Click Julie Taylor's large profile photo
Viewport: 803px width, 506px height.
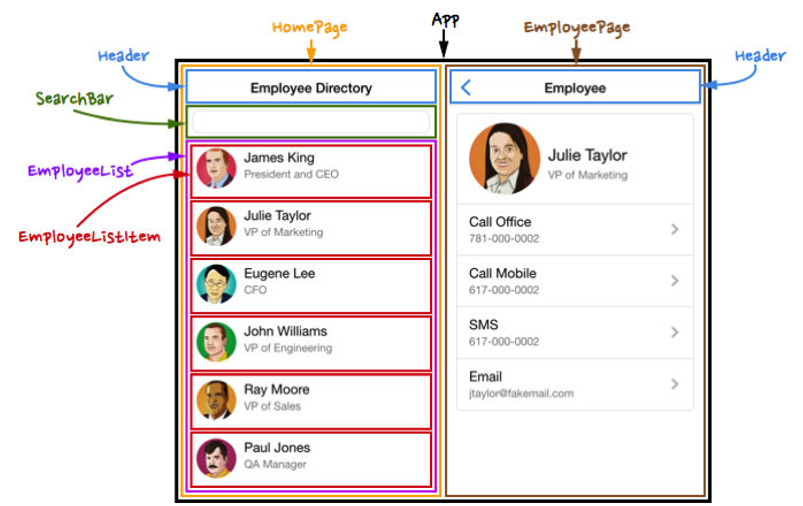point(504,158)
